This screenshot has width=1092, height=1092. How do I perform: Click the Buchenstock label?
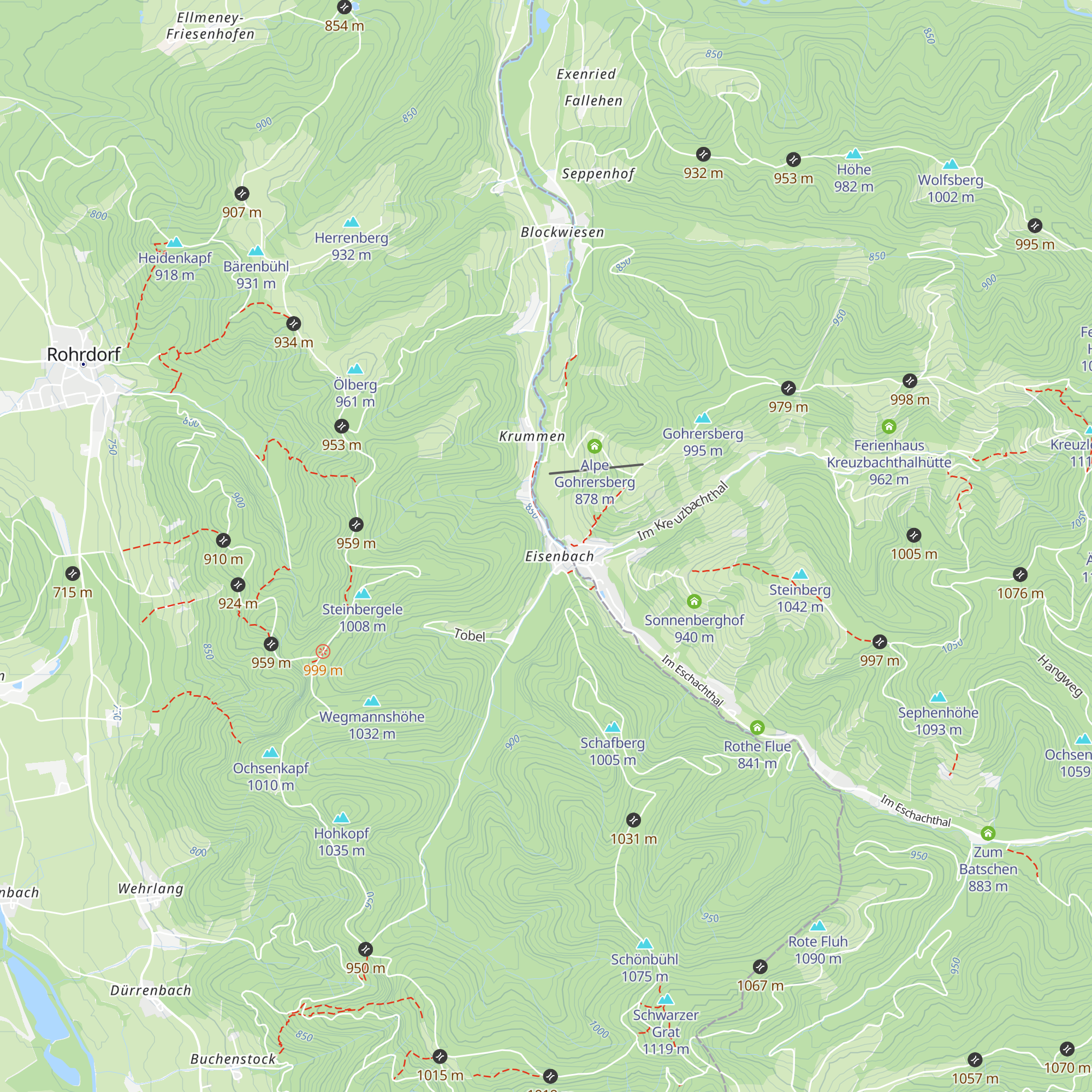[x=233, y=1059]
